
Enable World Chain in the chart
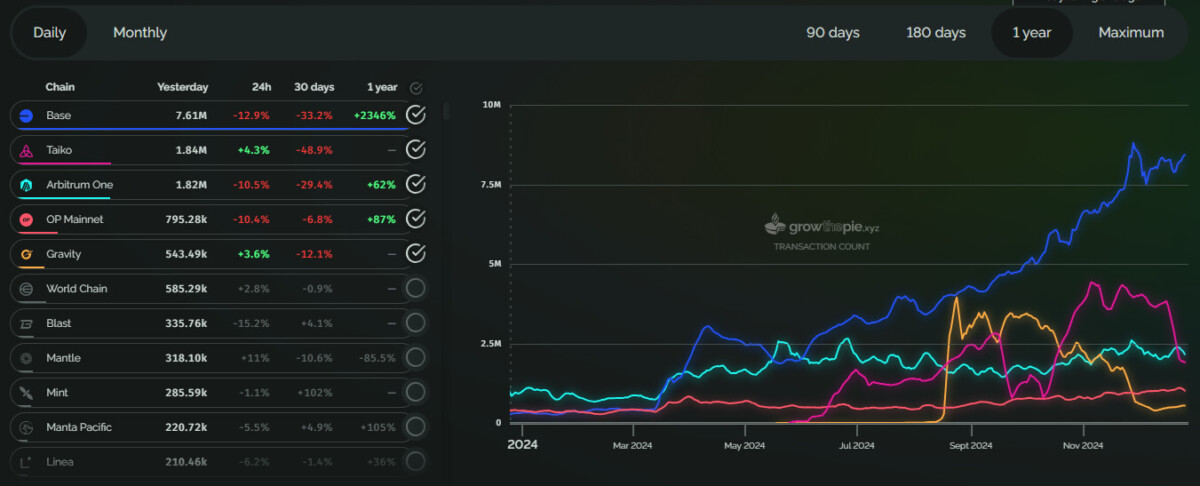[416, 289]
